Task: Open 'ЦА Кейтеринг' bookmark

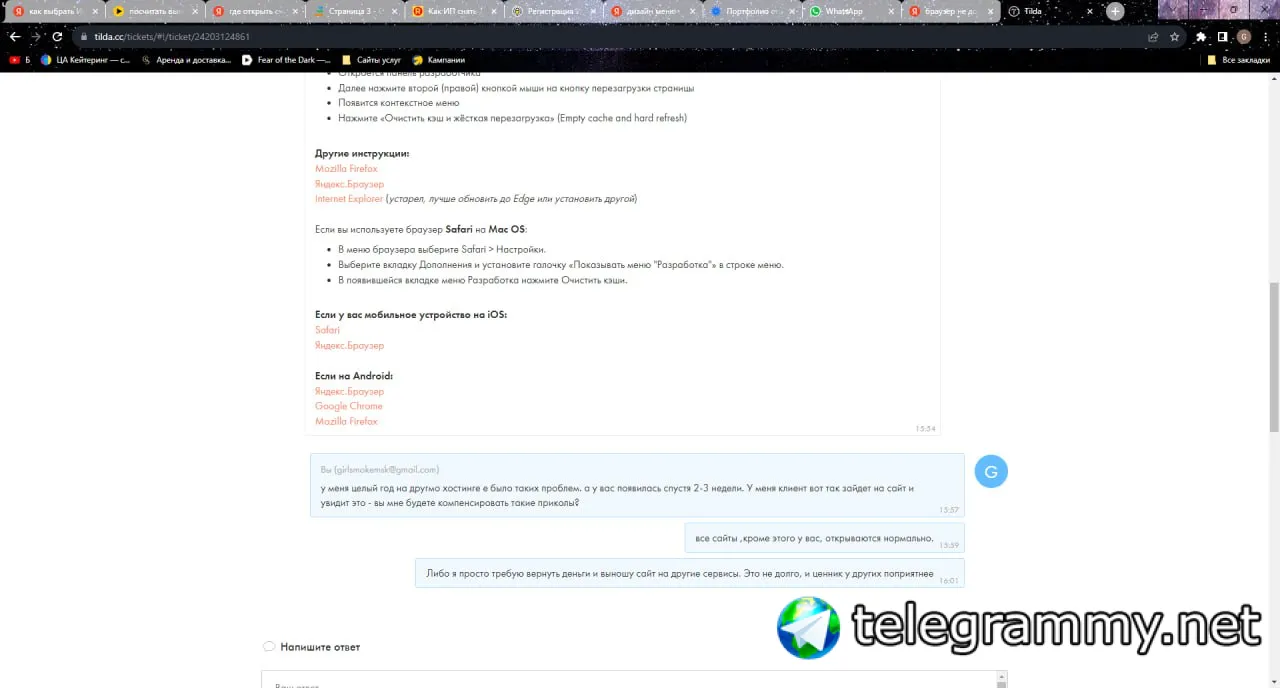Action: (85, 60)
